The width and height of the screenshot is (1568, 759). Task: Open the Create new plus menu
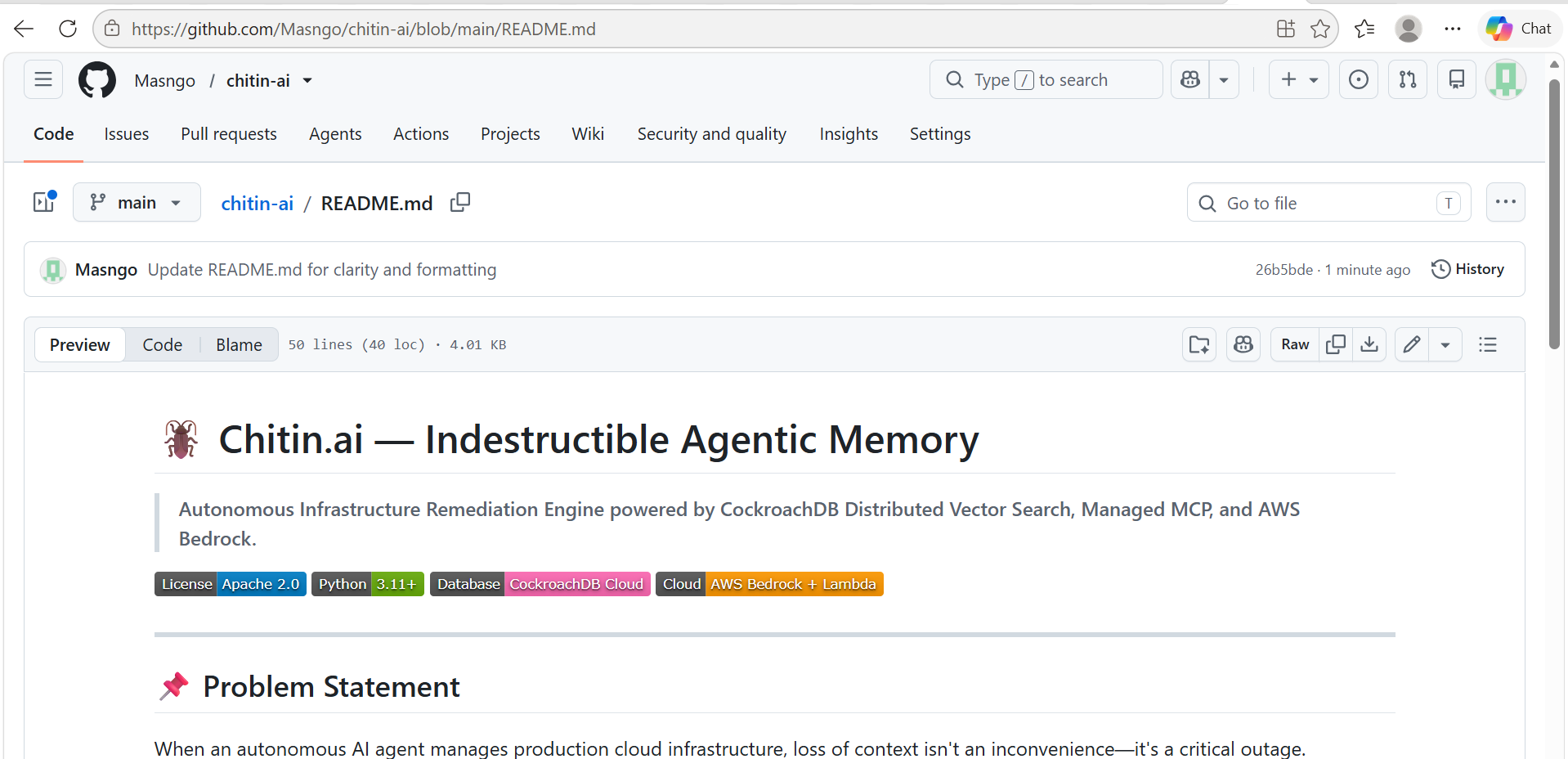[x=1299, y=79]
